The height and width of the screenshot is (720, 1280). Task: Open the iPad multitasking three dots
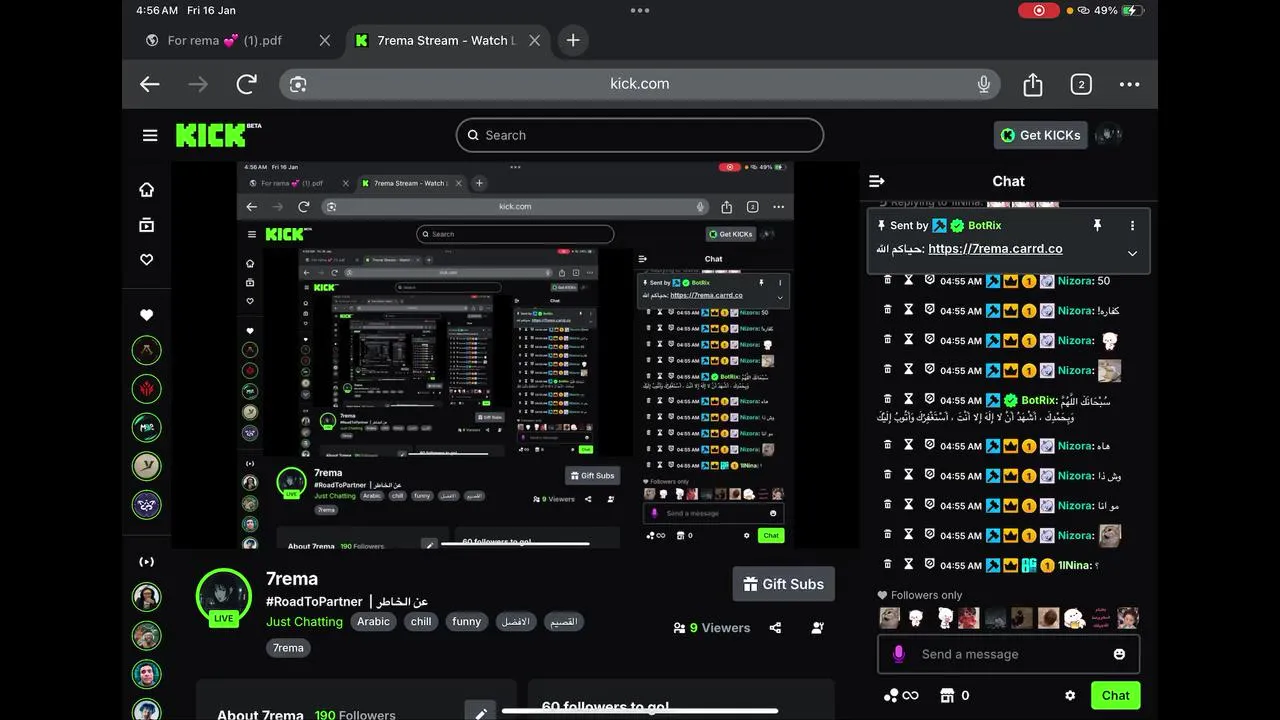point(640,10)
